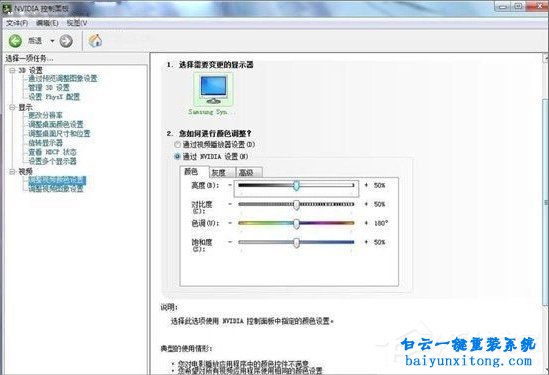Open 设置多个显示器 task
This screenshot has height=375, width=549.
[x=52, y=161]
